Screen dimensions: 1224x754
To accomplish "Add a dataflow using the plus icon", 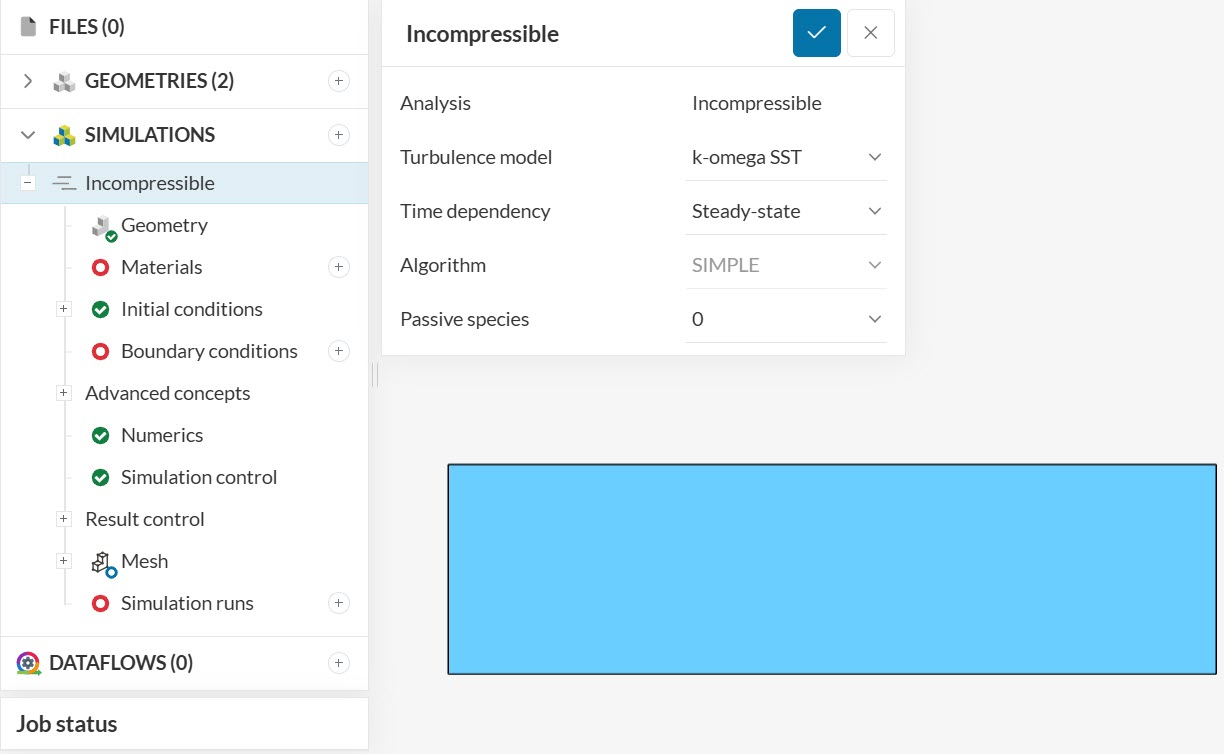I will [x=339, y=663].
